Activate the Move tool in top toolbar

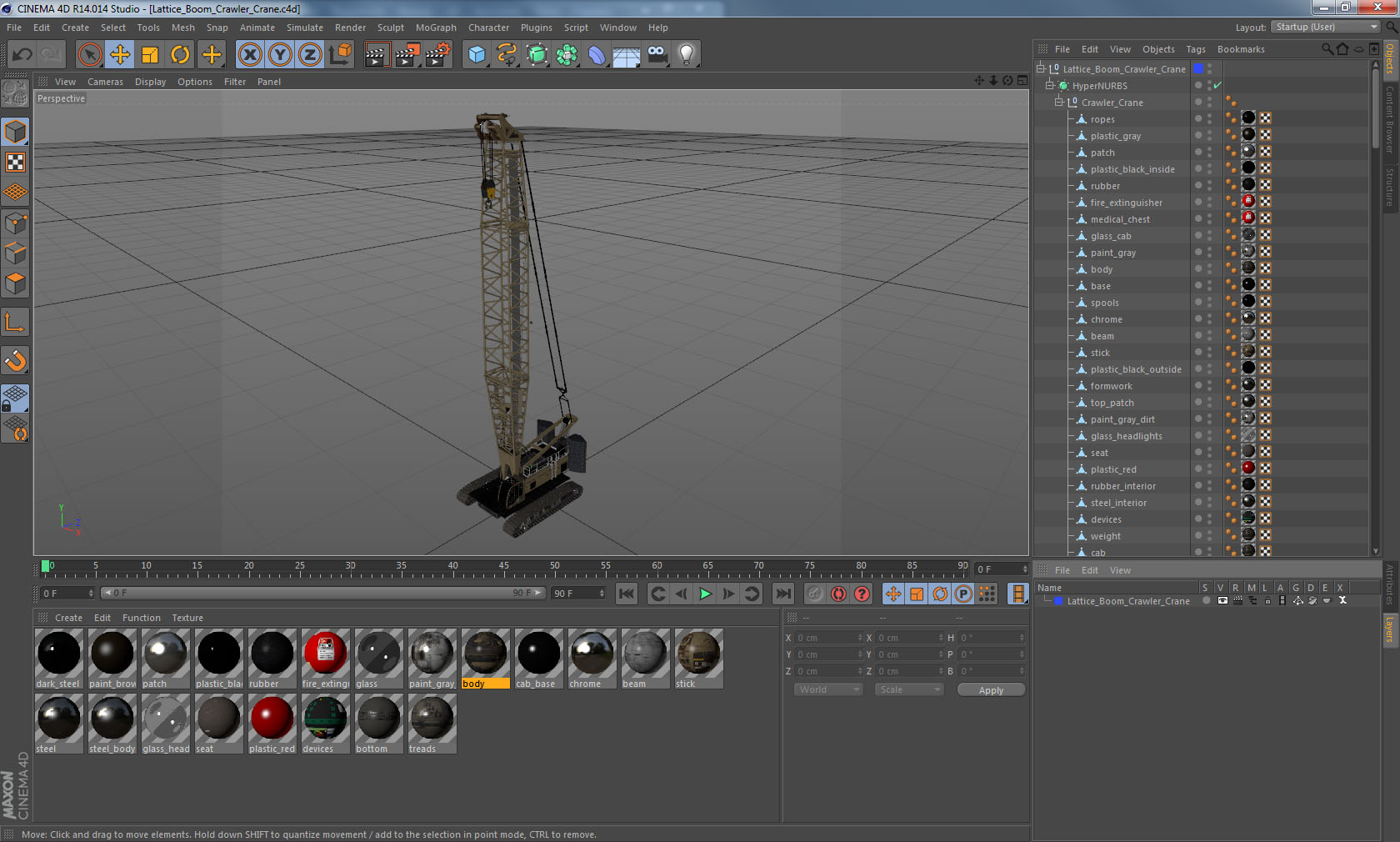120,55
